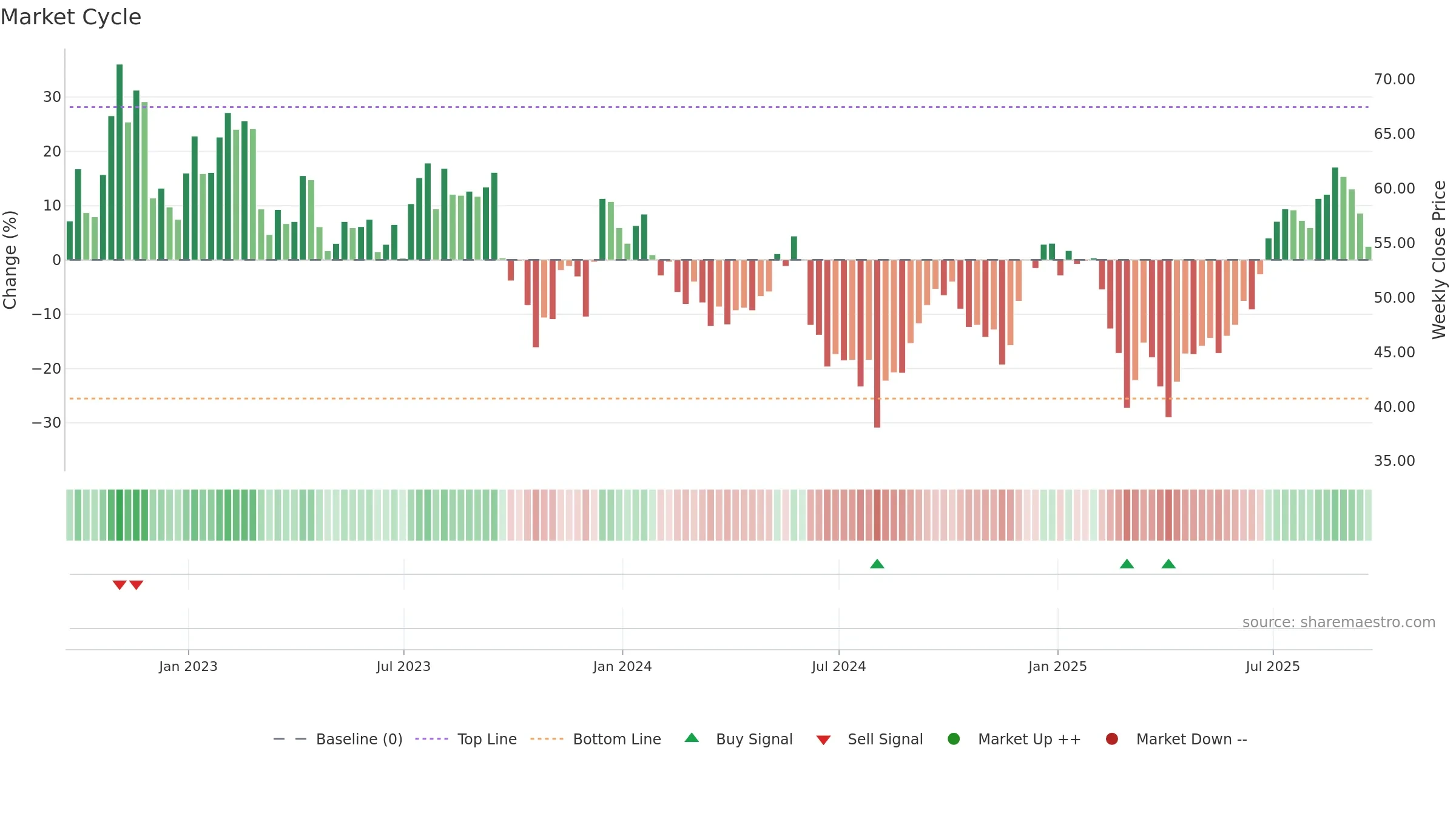
Task: Click the buy signal marker at July 2024
Action: (877, 564)
